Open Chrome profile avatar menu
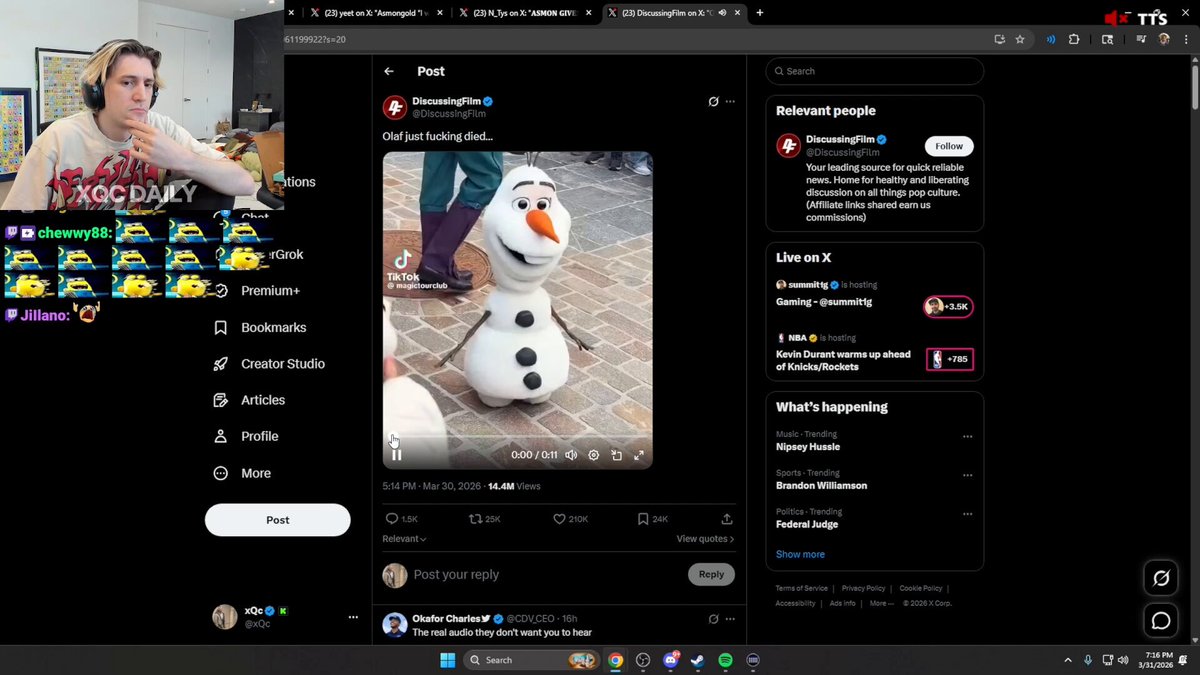Image resolution: width=1200 pixels, height=675 pixels. pyautogui.click(x=1164, y=39)
